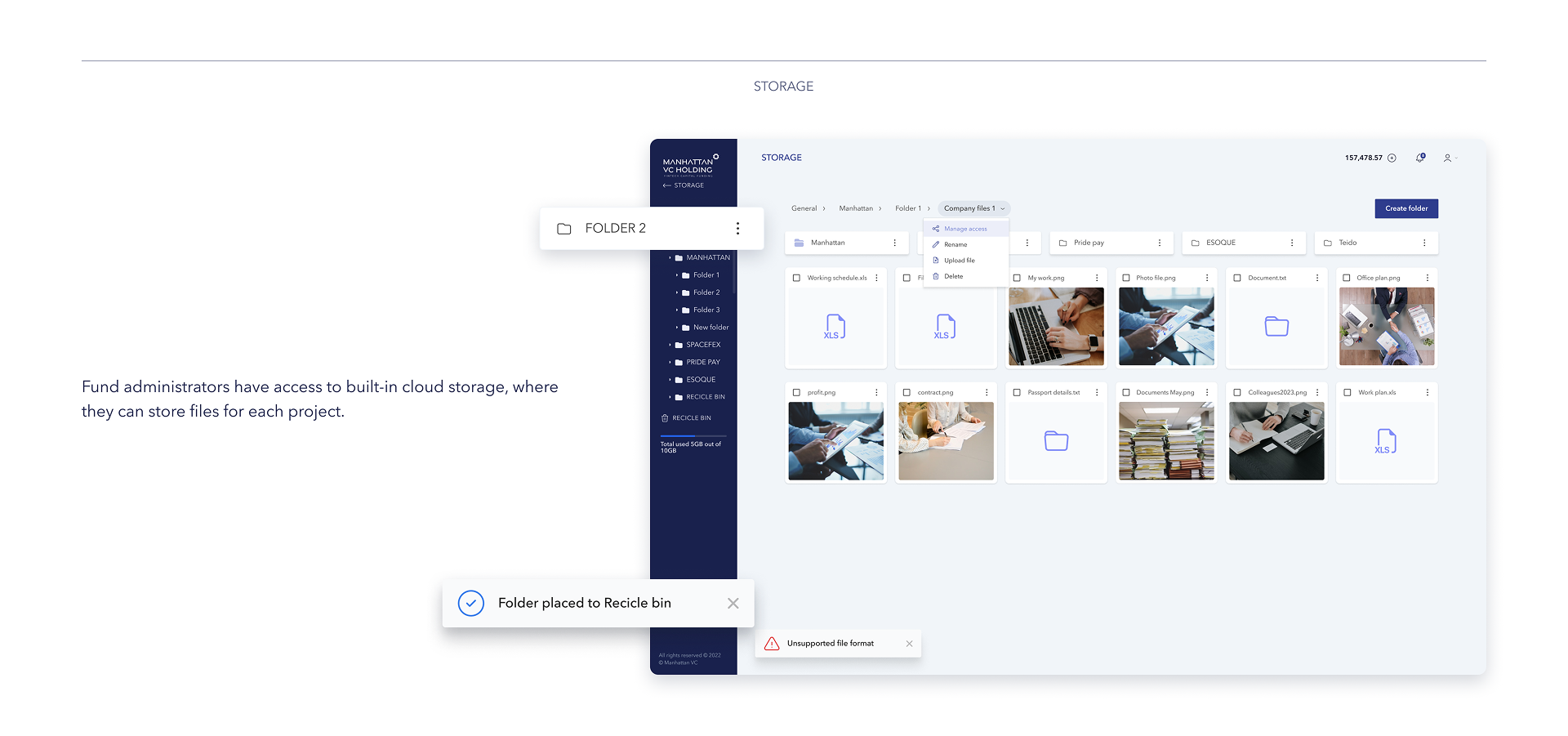The height and width of the screenshot is (736, 1568).
Task: Open the contract.png thumbnail image
Action: click(x=946, y=441)
